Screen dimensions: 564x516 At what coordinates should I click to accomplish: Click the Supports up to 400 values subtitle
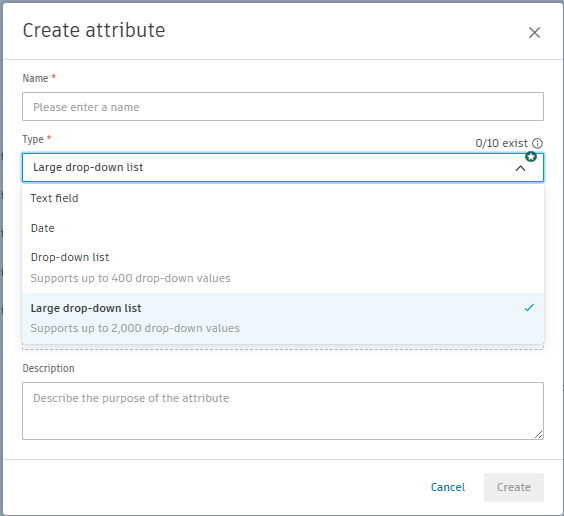(x=130, y=278)
